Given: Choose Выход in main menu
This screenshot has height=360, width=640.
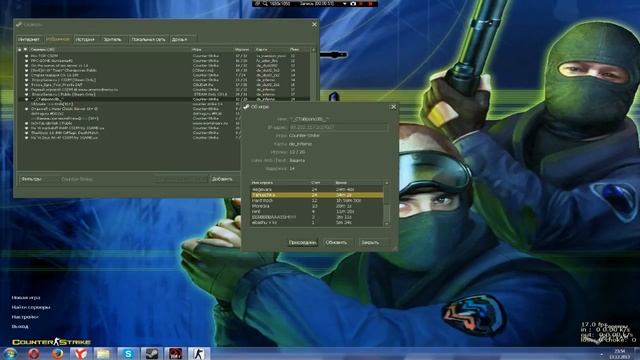Looking at the screenshot, I should pyautogui.click(x=20, y=327).
